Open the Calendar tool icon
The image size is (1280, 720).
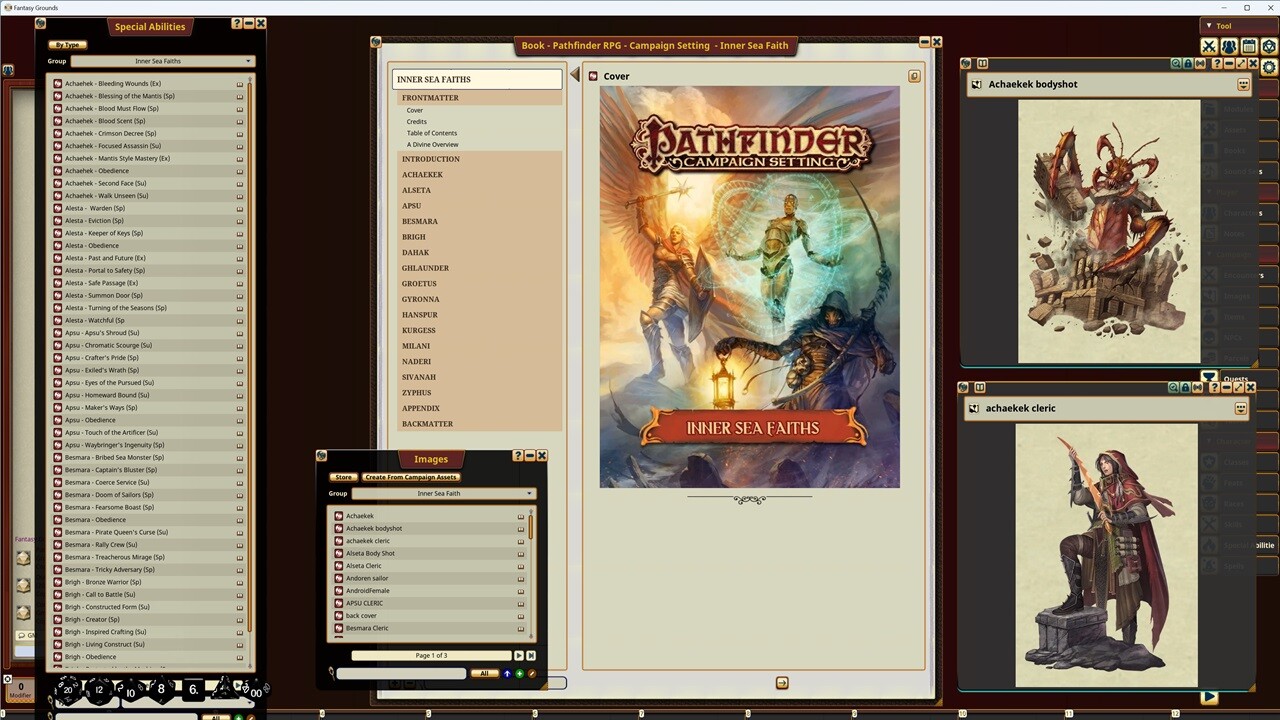(x=1247, y=47)
